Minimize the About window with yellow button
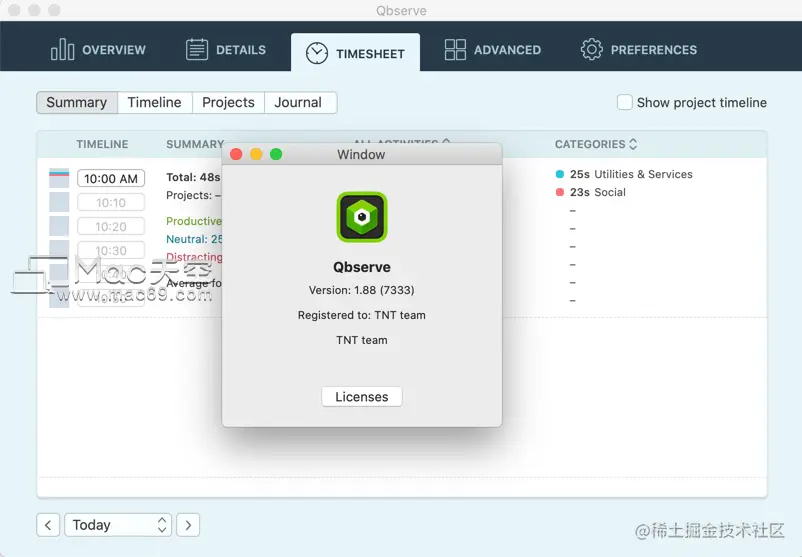 pyautogui.click(x=256, y=154)
